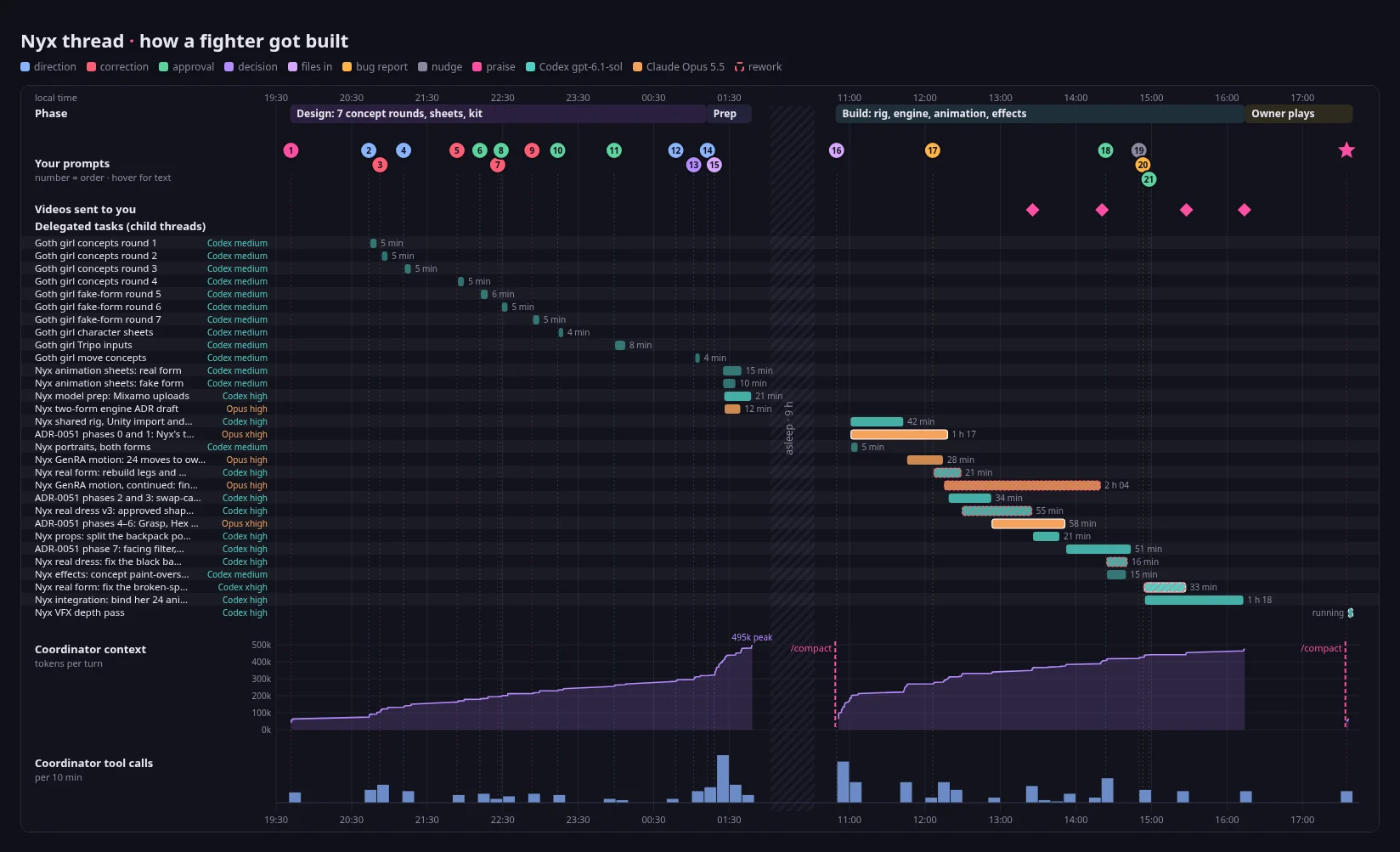
Task: Click the first '/compact' marker label
Action: [811, 648]
